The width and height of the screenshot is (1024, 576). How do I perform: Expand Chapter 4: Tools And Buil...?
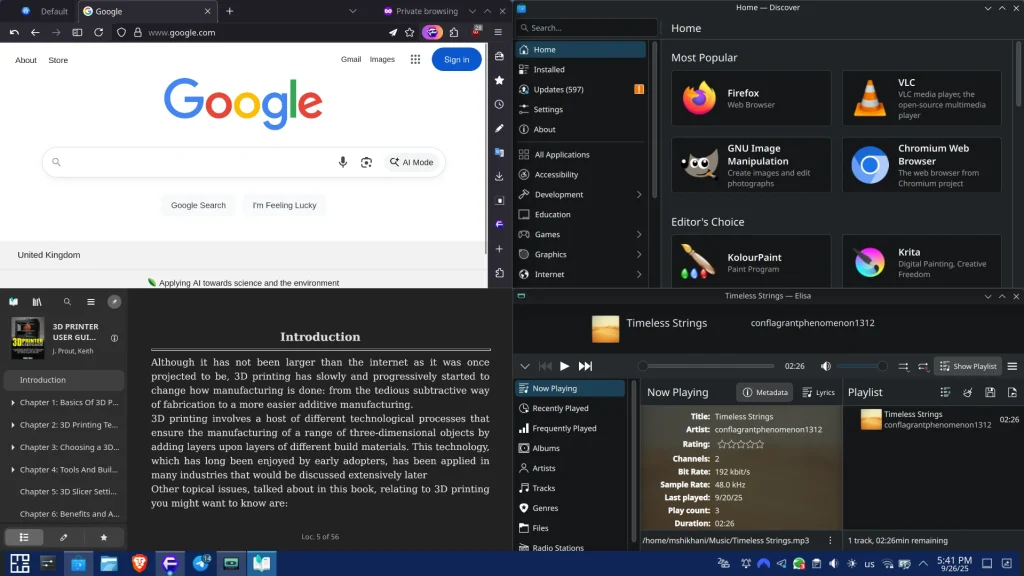pos(12,470)
